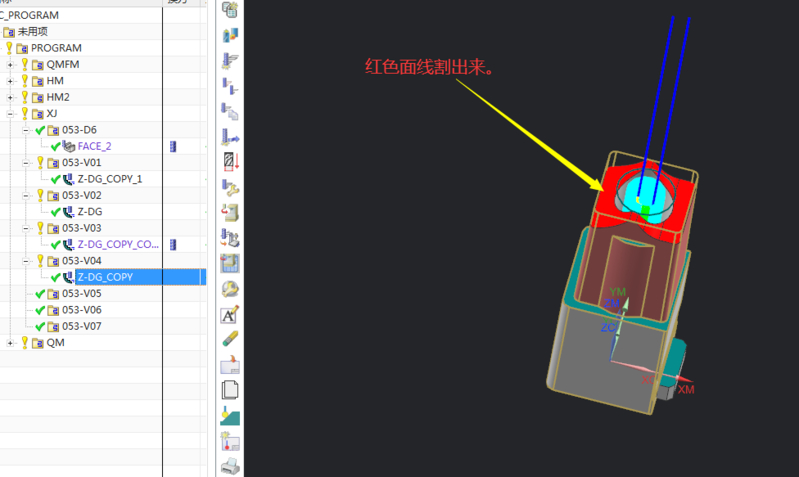Collapse the XJ program group

pos(11,114)
